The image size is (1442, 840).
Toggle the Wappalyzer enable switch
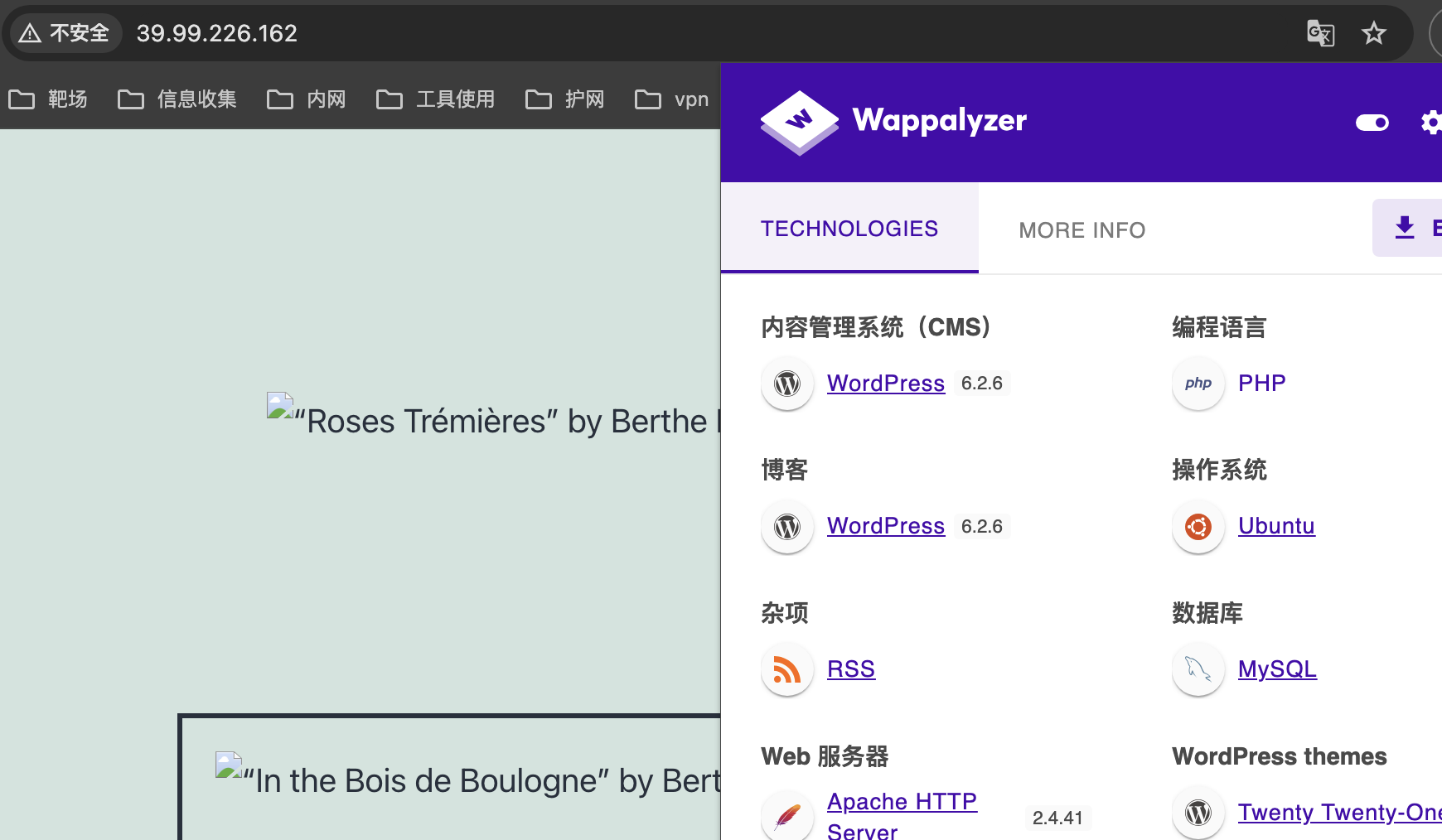1372,123
